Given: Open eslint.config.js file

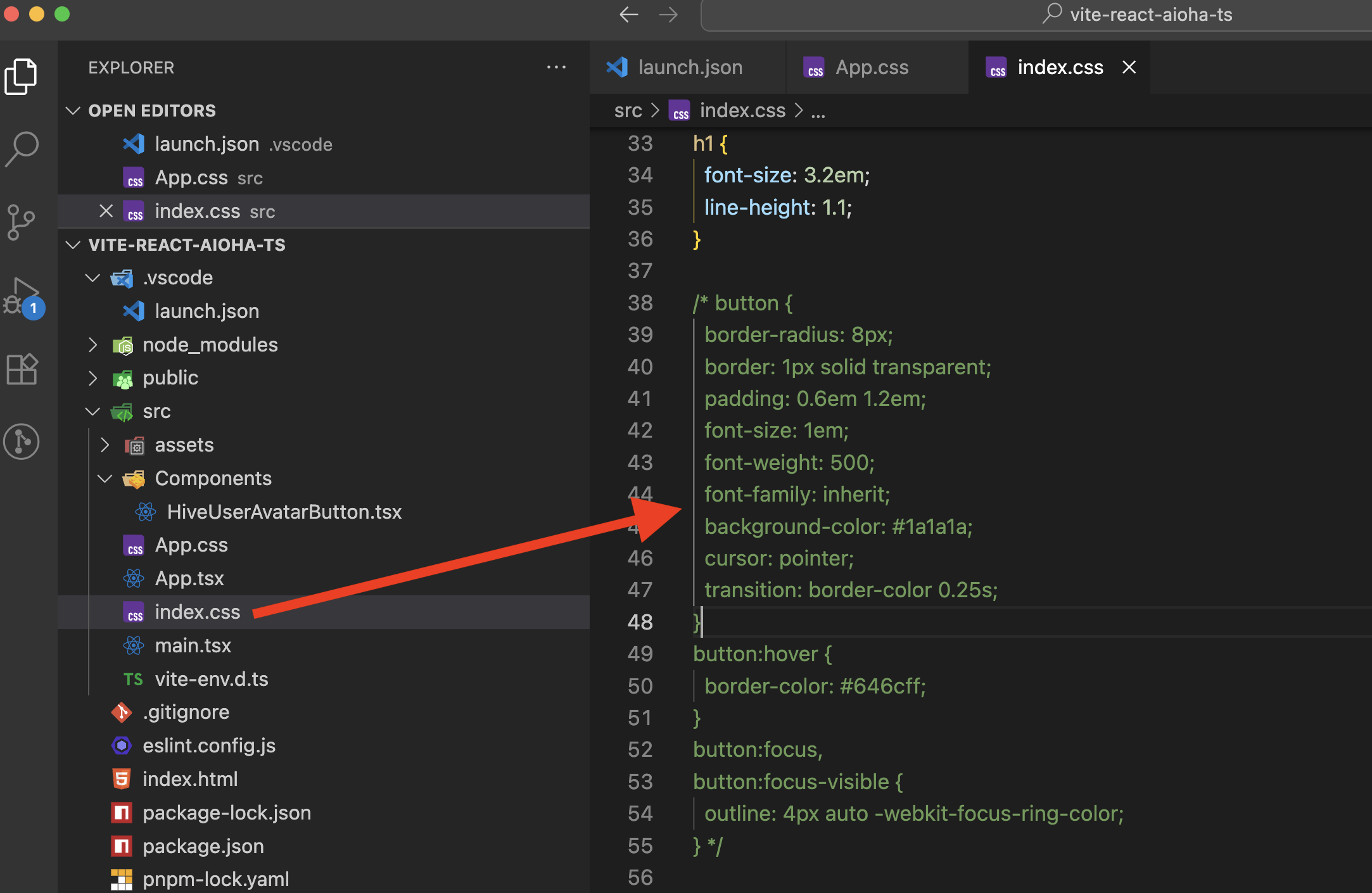Looking at the screenshot, I should (324, 745).
